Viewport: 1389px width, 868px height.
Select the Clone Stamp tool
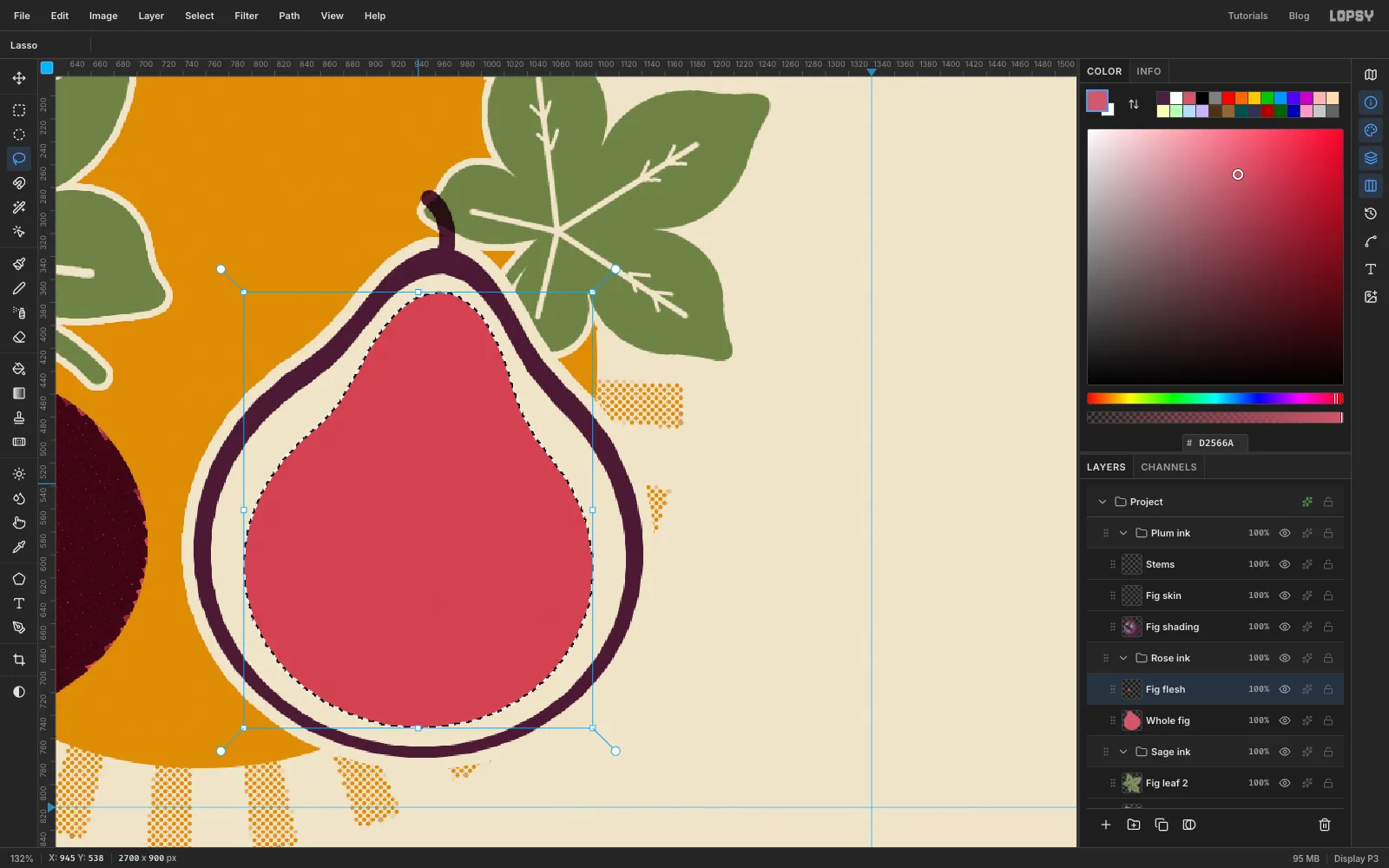tap(19, 418)
